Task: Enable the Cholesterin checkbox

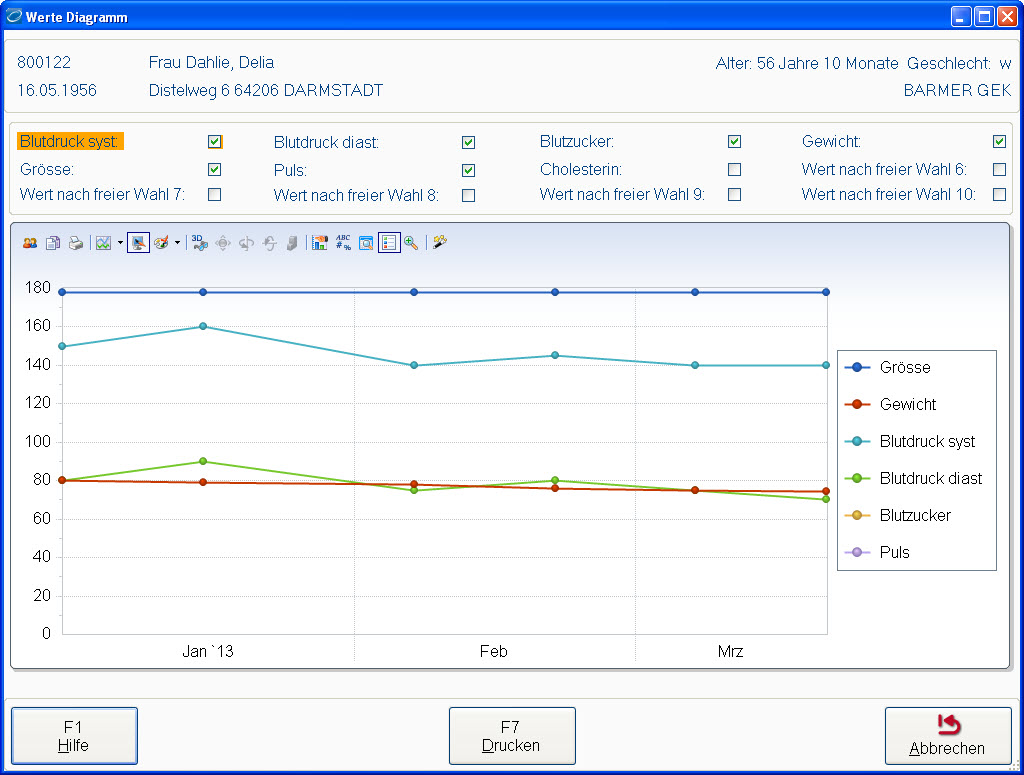Action: pos(735,170)
